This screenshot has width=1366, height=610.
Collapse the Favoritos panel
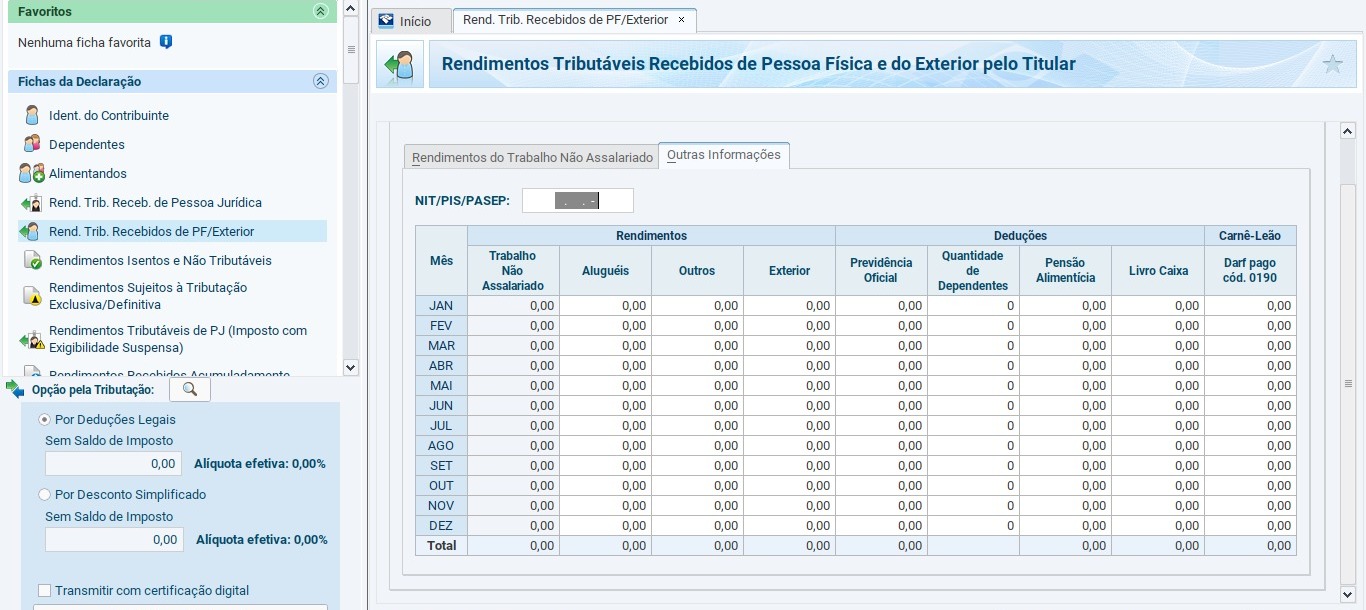point(320,11)
